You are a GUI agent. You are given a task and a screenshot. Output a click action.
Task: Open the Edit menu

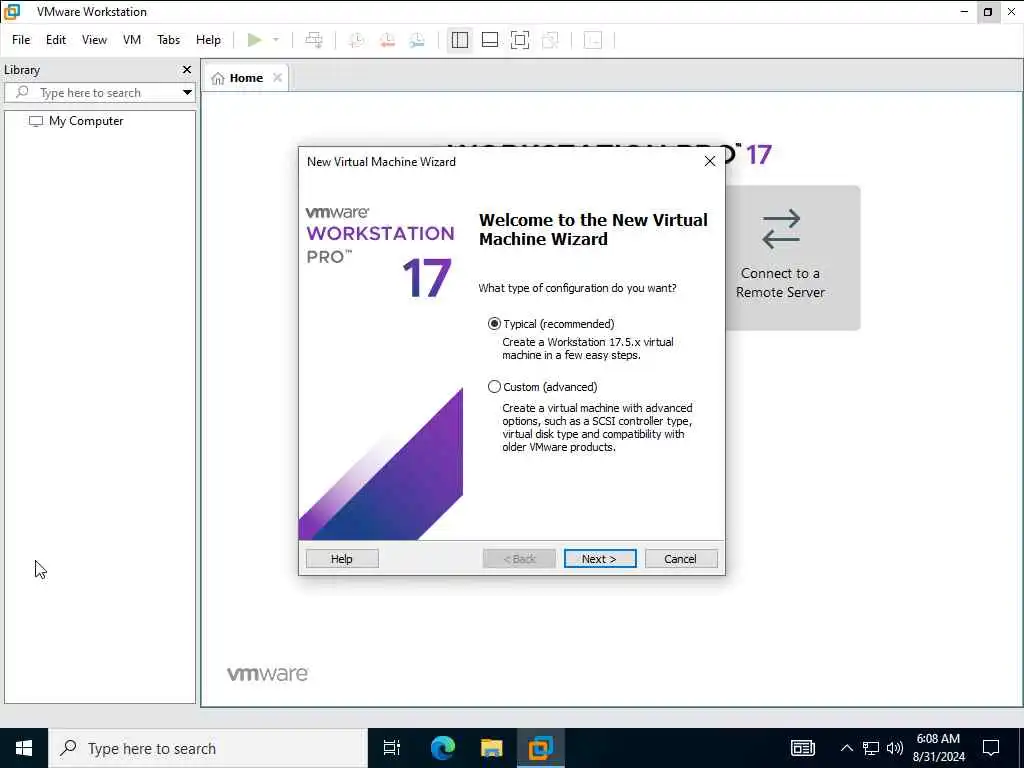(x=56, y=40)
